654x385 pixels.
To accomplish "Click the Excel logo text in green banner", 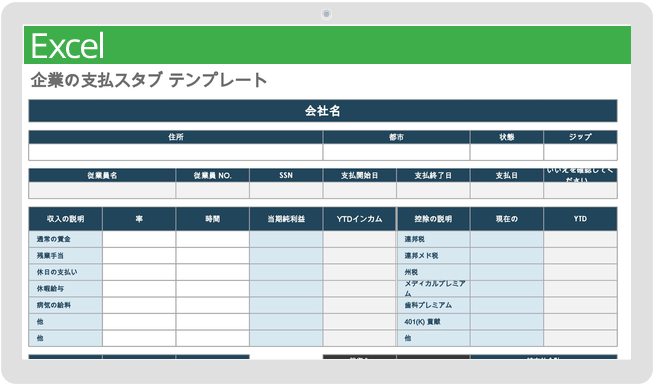I will (x=67, y=45).
